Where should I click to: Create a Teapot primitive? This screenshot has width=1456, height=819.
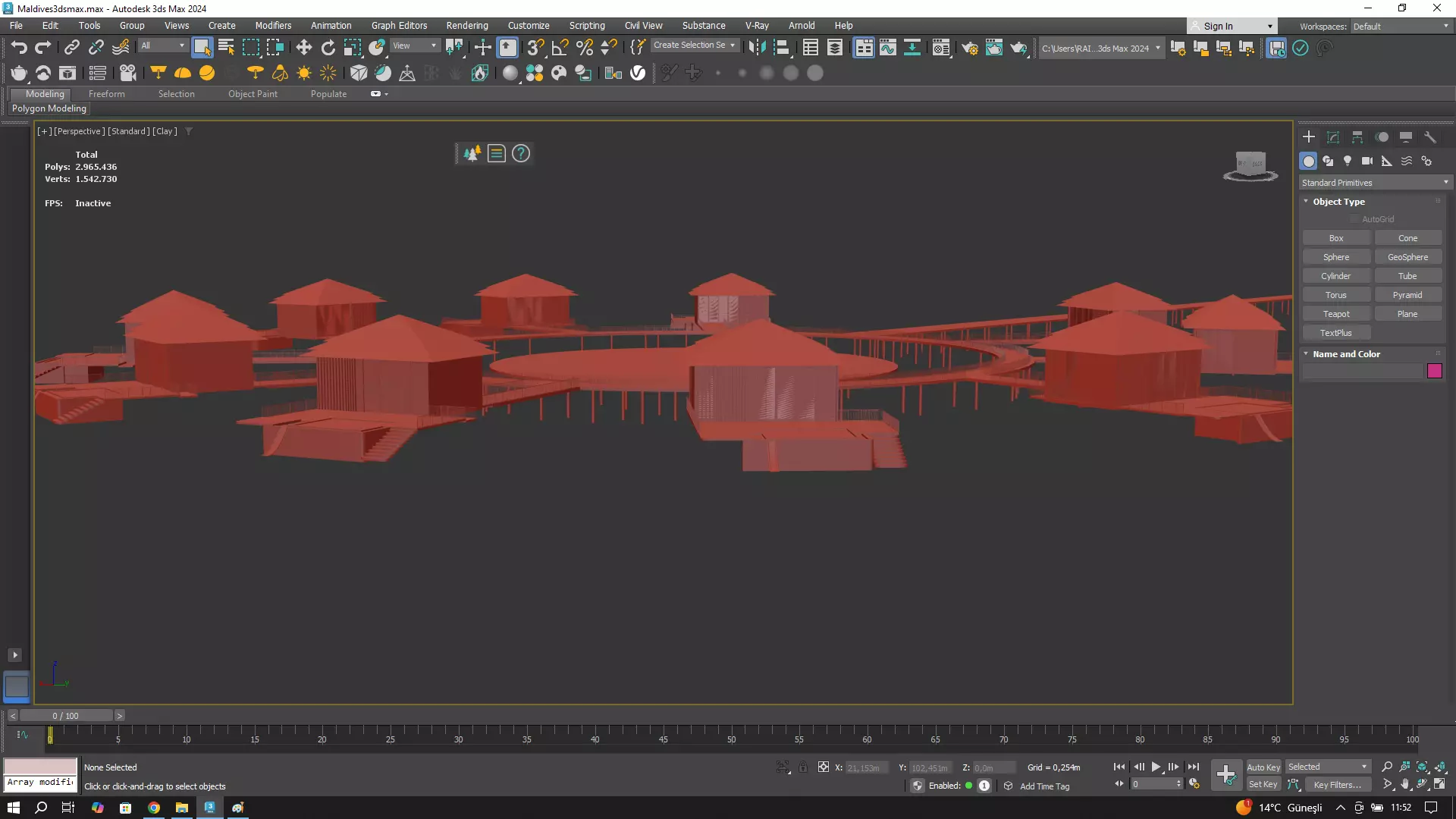click(x=1335, y=314)
